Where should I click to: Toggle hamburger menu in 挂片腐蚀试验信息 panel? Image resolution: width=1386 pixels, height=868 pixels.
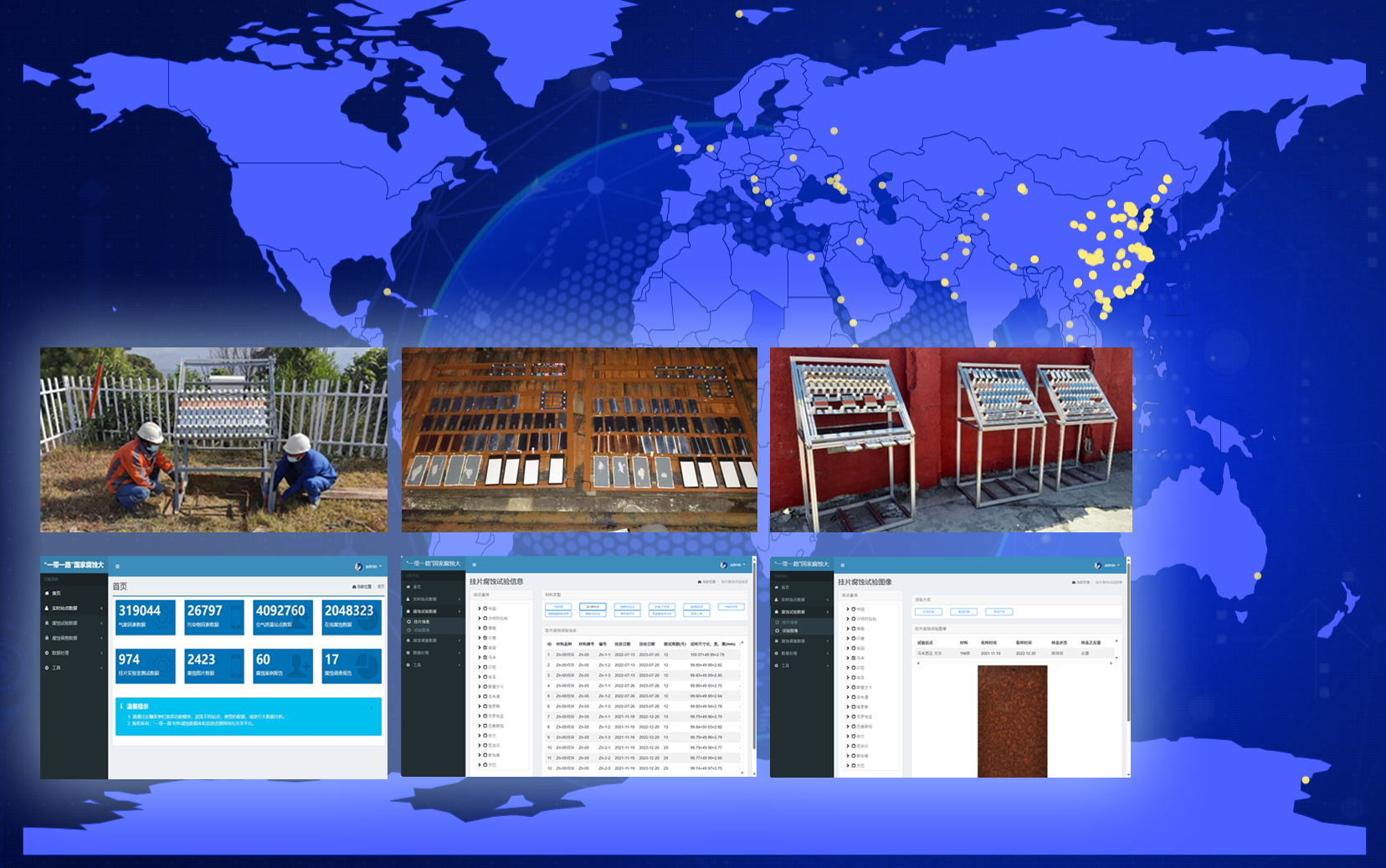[474, 565]
